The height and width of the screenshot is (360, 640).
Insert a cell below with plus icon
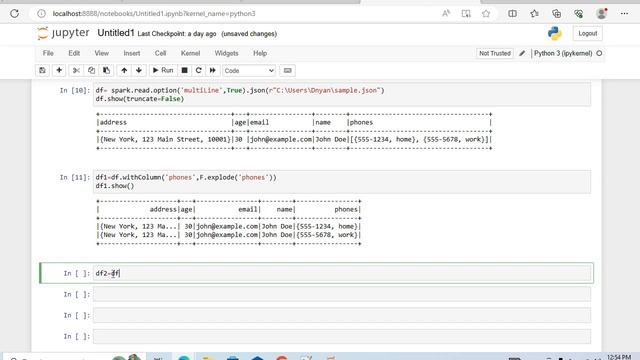pyautogui.click(x=59, y=71)
